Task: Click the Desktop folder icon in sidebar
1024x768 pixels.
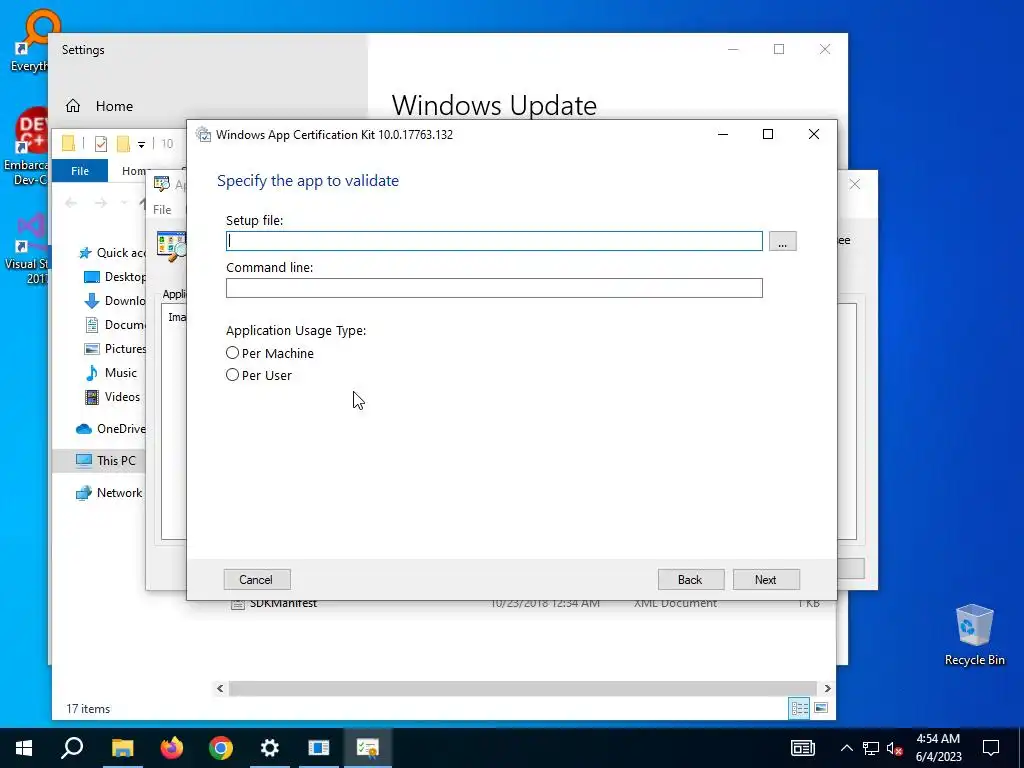Action: pos(92,277)
